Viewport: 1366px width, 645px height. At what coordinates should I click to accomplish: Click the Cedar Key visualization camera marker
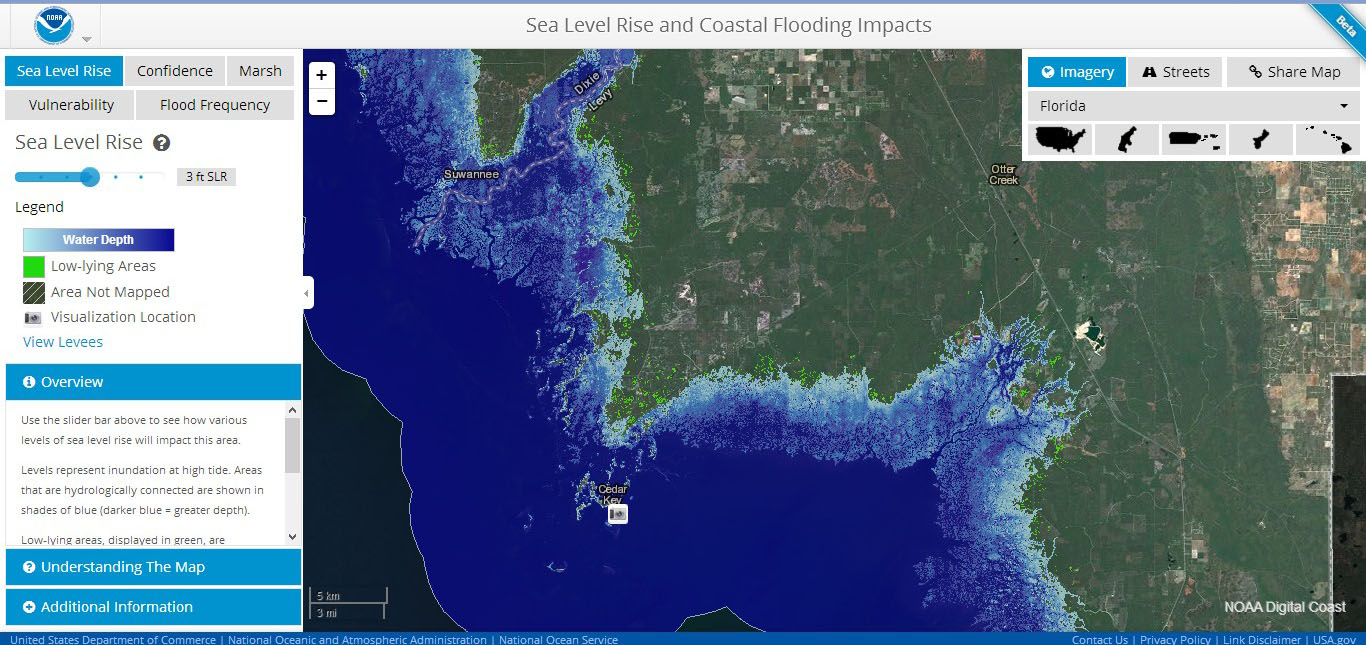[618, 513]
